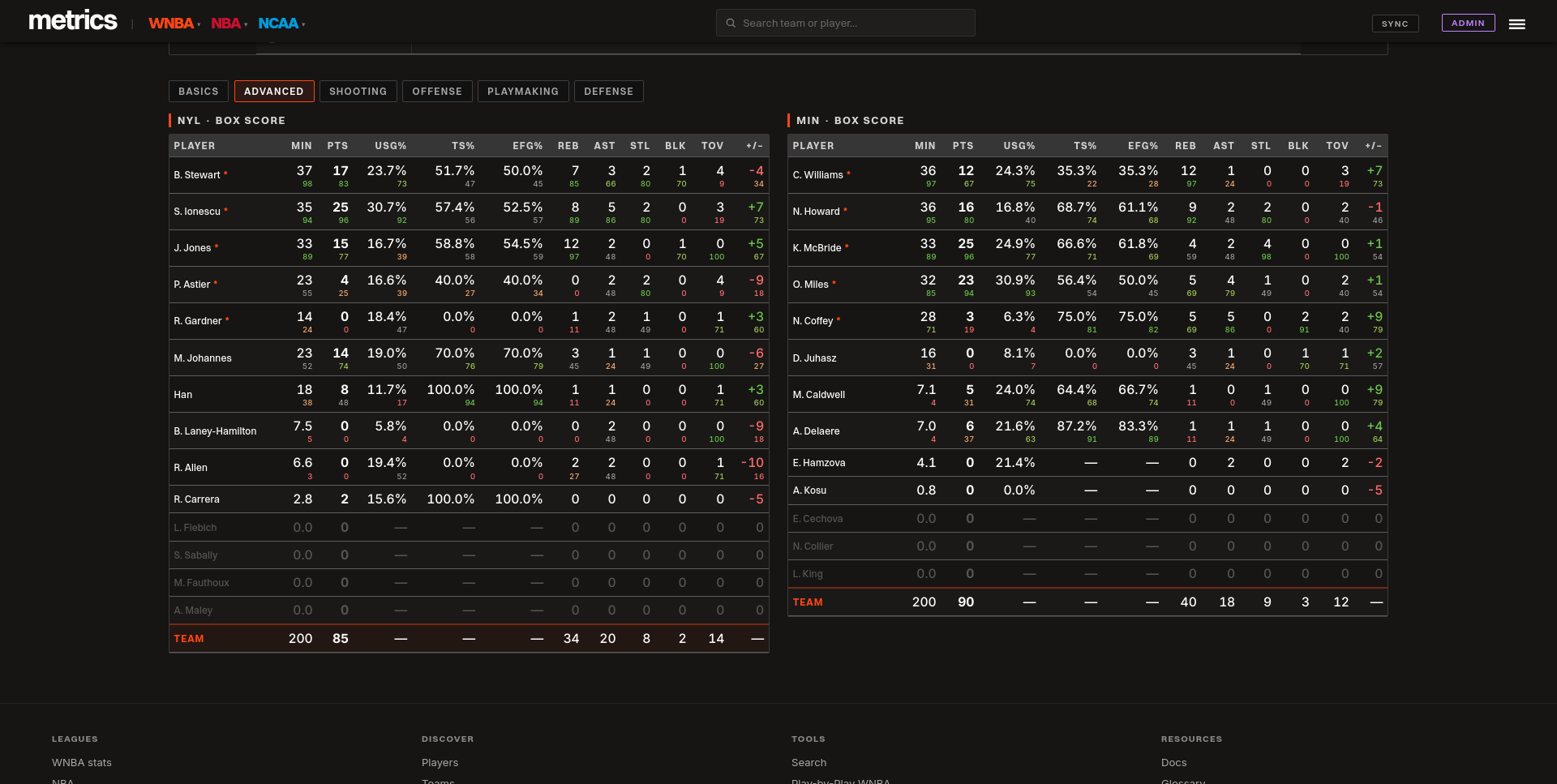Click S. Ionescu's 25 points value
This screenshot has height=784, width=1557.
coord(341,208)
